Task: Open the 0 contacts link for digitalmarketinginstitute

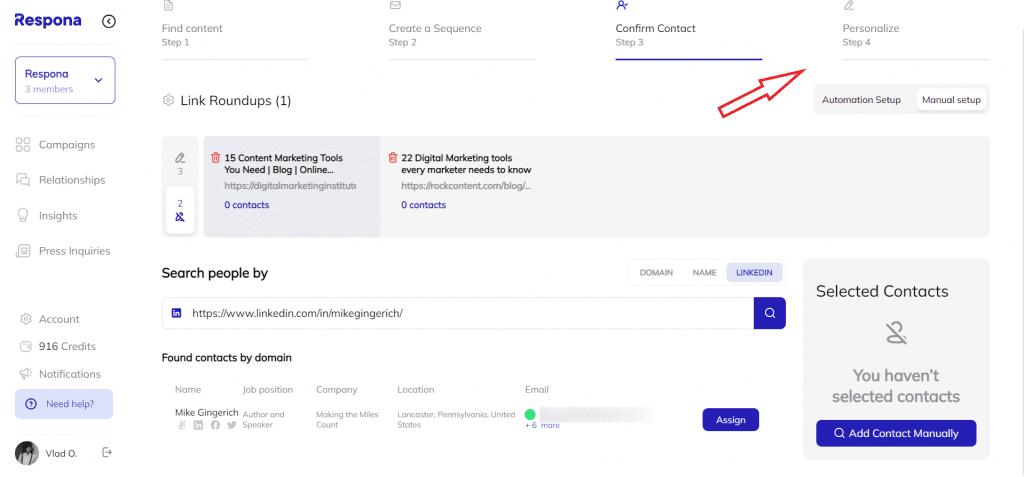Action: coord(247,205)
